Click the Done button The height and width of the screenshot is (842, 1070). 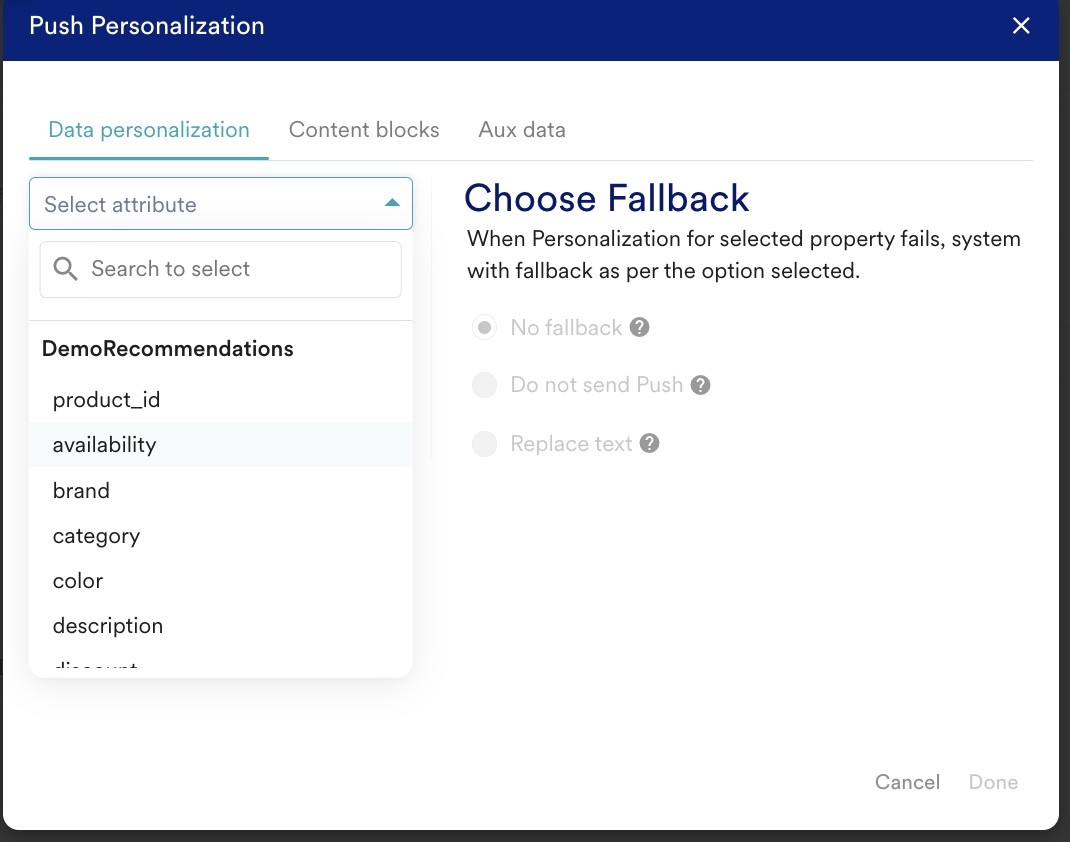994,782
